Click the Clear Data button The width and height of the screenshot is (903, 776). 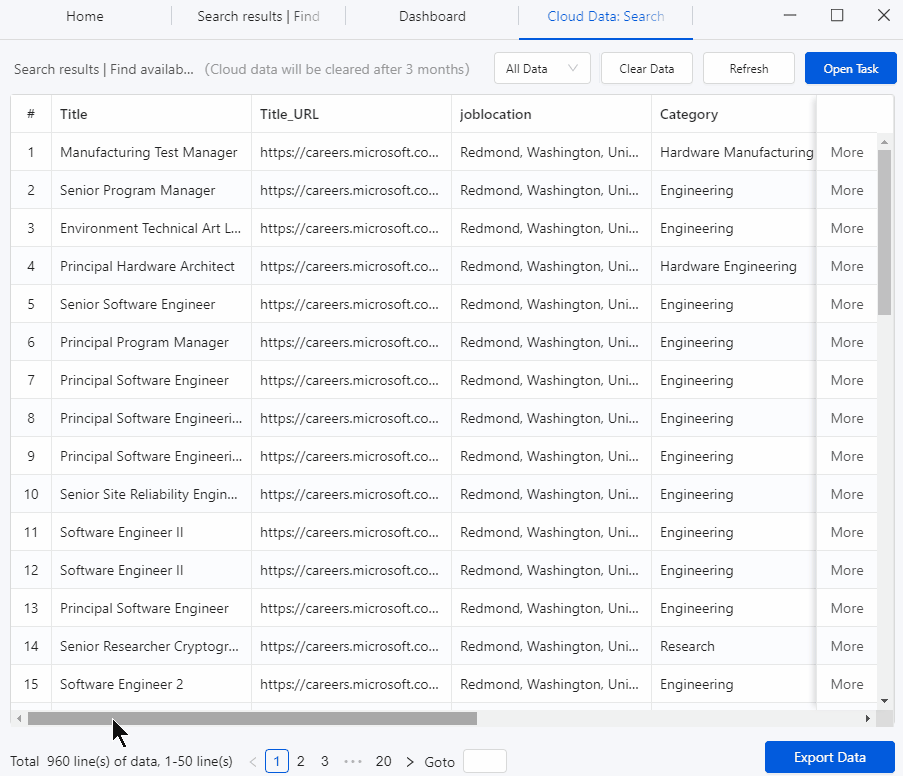click(x=647, y=69)
